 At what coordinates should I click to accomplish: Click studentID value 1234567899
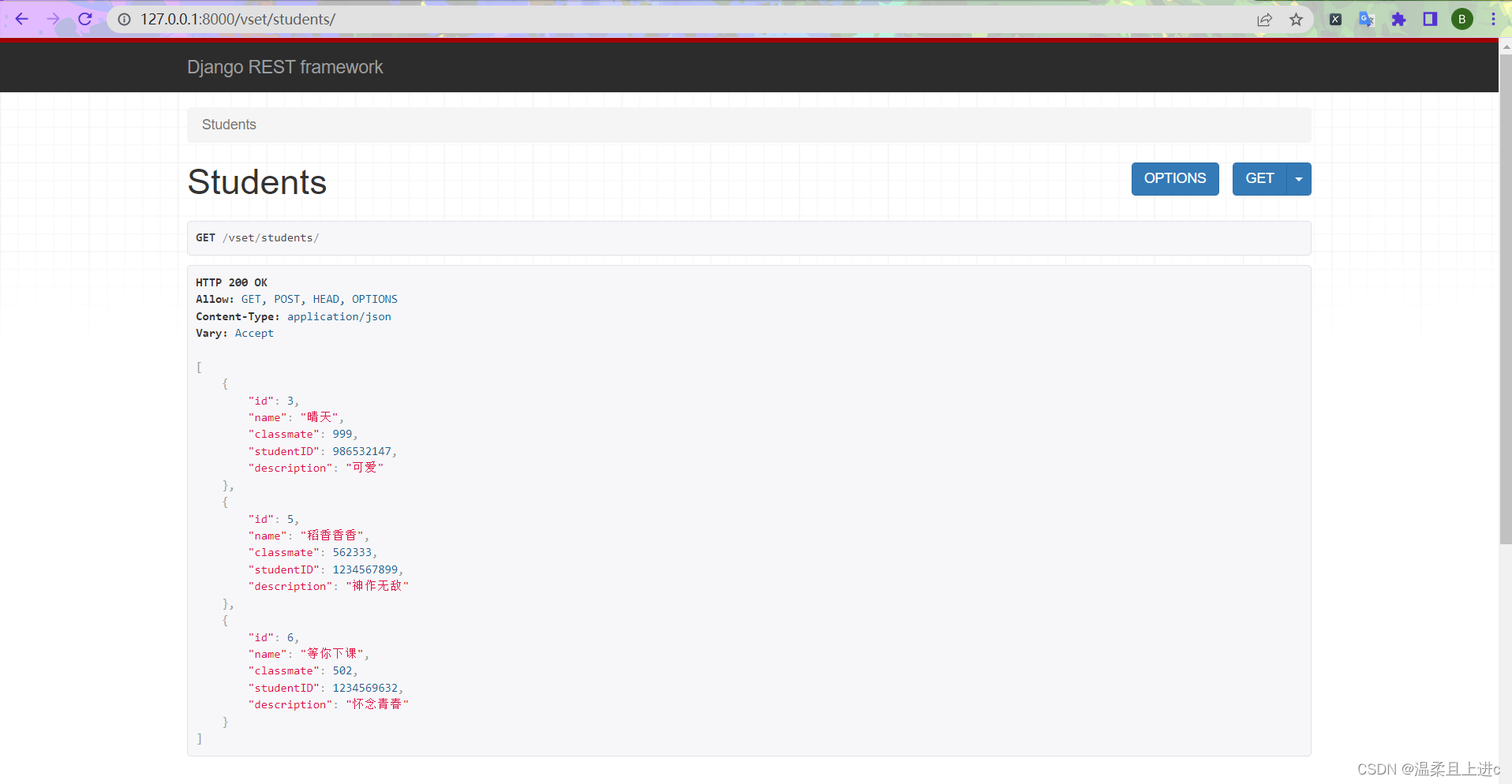point(365,570)
